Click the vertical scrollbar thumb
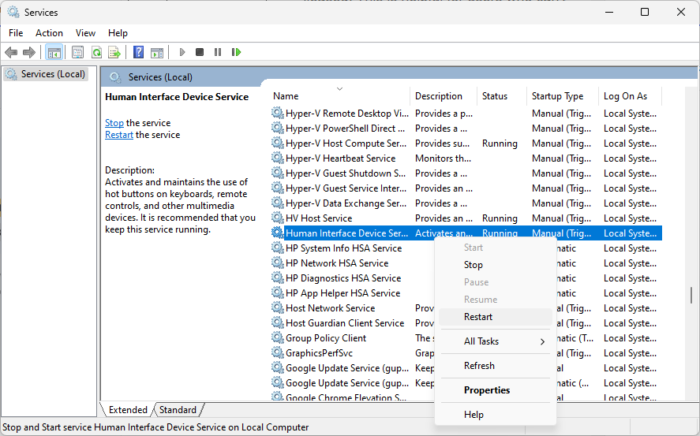 [x=691, y=295]
